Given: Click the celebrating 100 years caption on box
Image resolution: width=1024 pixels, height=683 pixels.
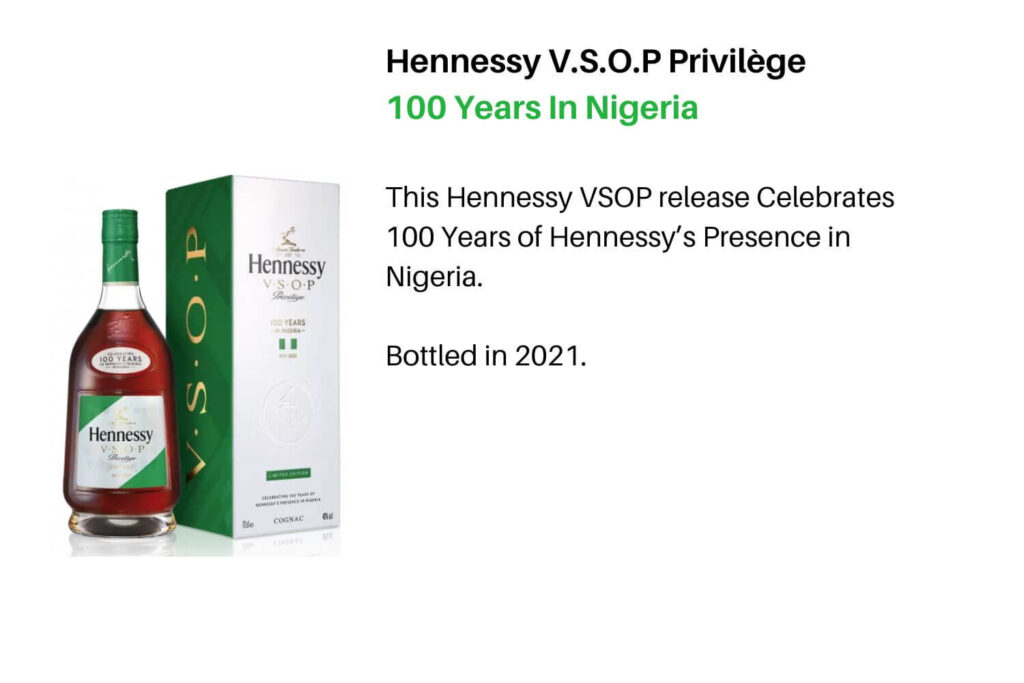Looking at the screenshot, I should tap(287, 498).
